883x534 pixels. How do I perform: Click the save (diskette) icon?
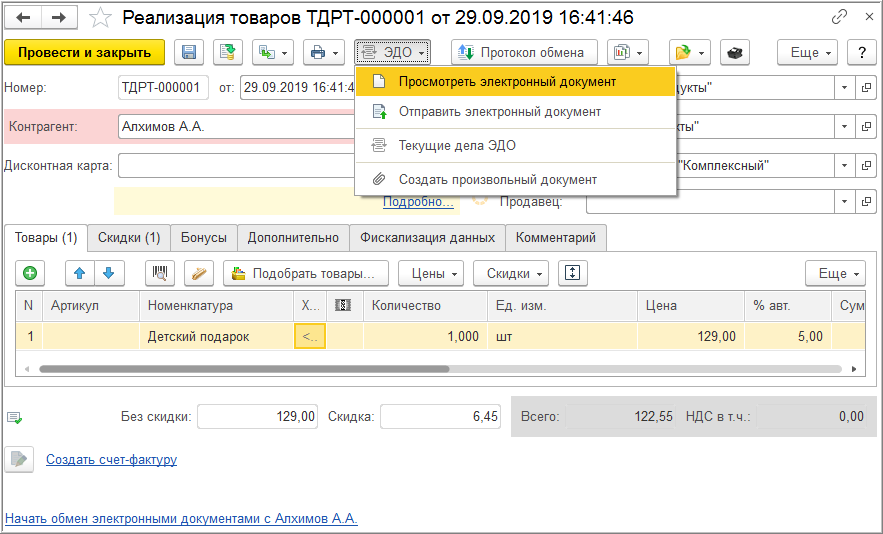(x=189, y=53)
